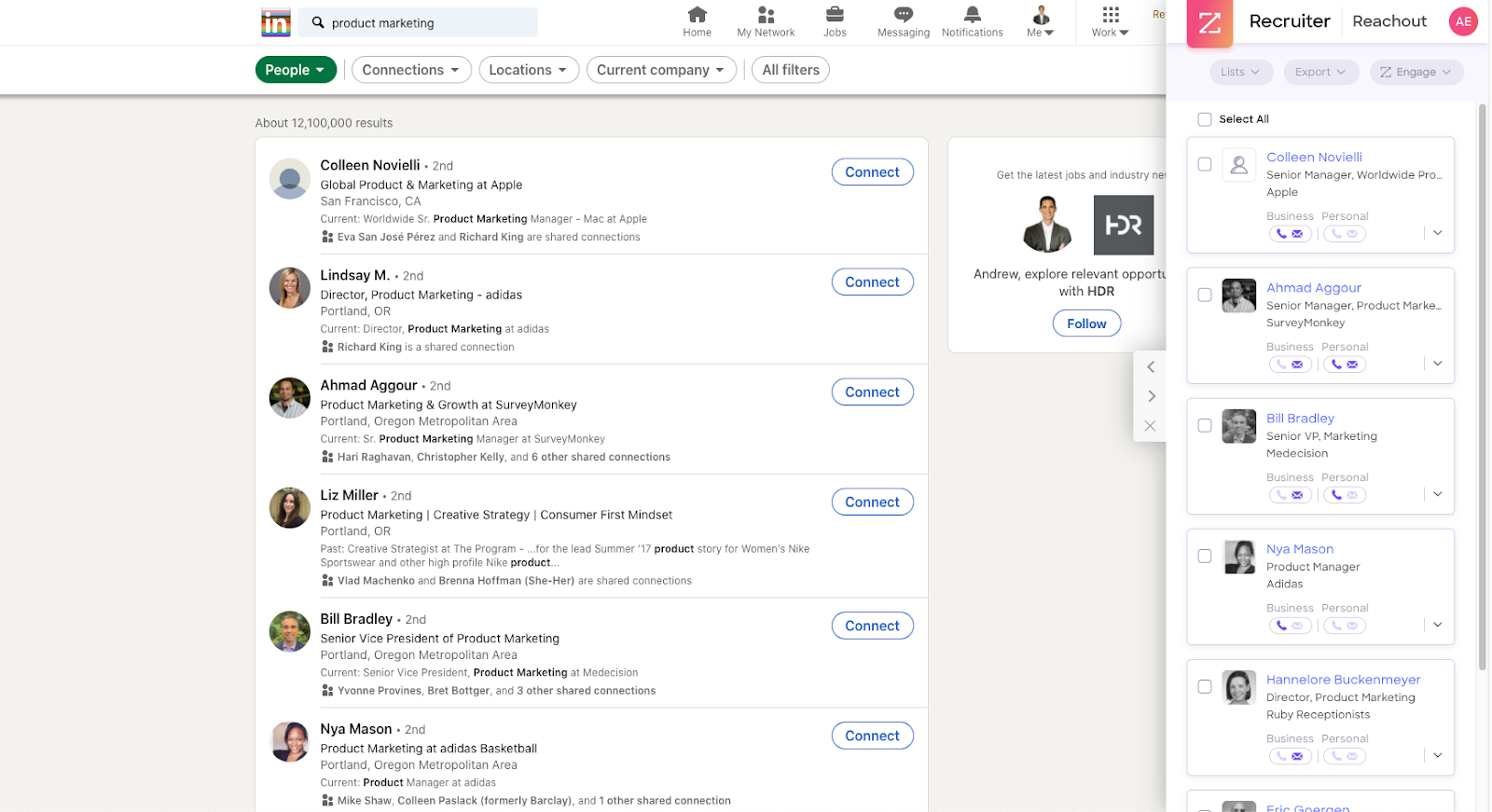The width and height of the screenshot is (1492, 812).
Task: Click Bill Bradley's personal phone icon in the panel
Action: (x=1336, y=495)
